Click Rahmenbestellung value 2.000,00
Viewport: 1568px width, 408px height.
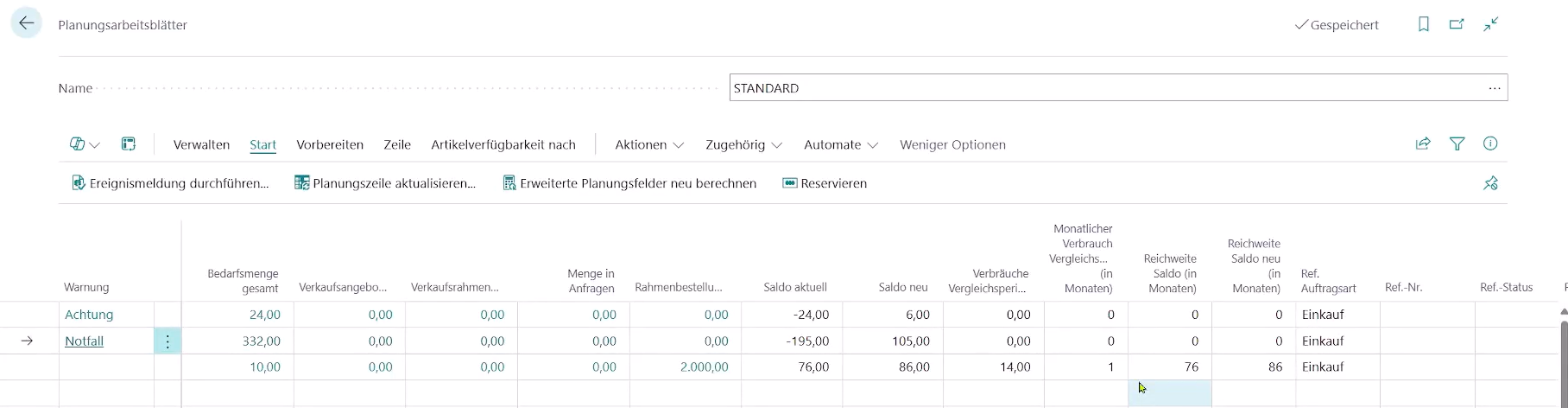(x=704, y=367)
